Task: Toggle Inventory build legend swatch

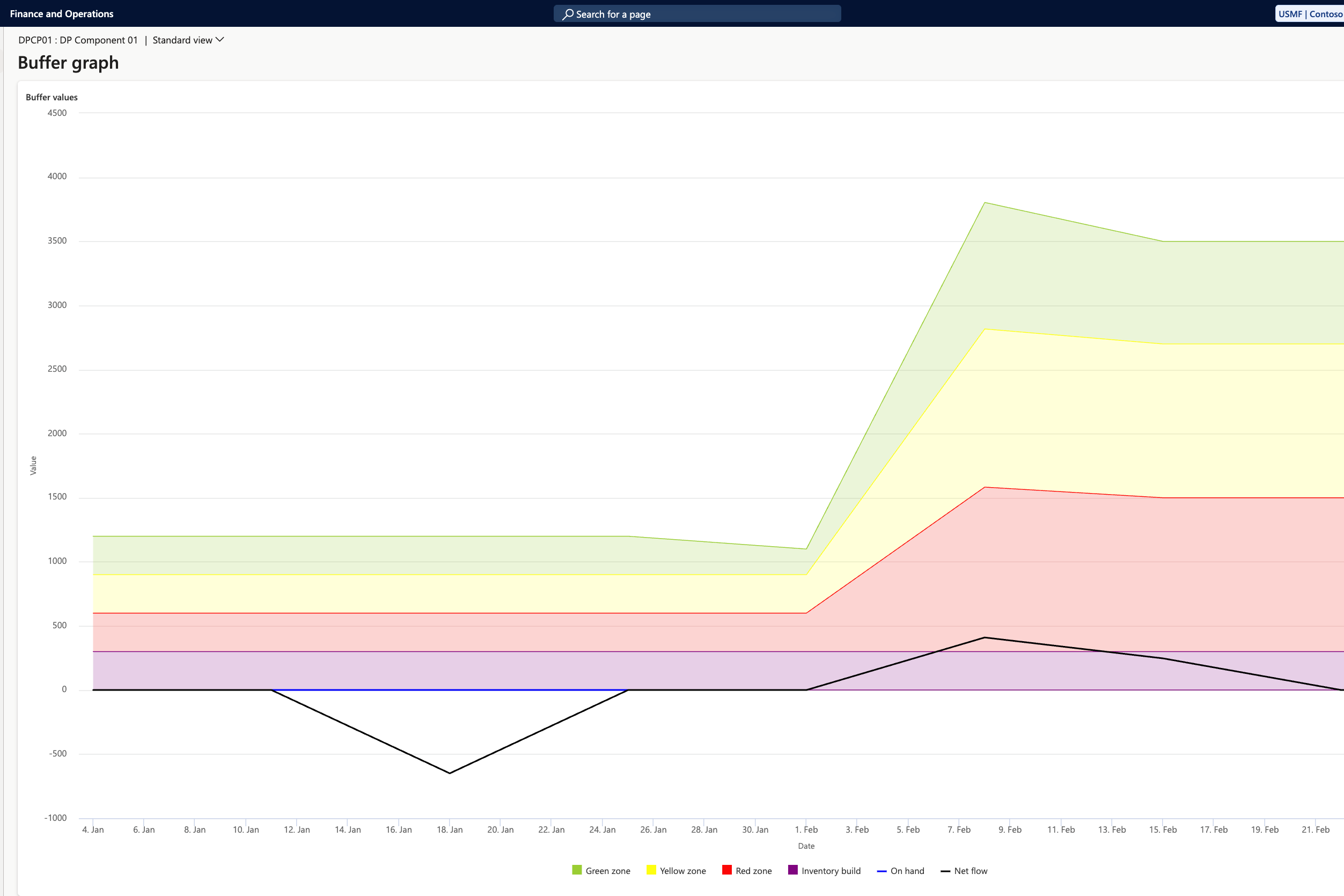Action: point(792,870)
